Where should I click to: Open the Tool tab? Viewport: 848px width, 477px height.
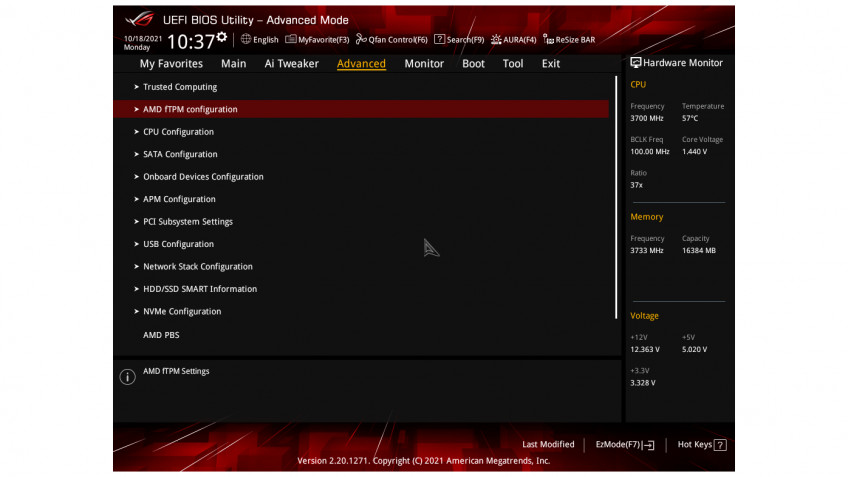pyautogui.click(x=513, y=63)
